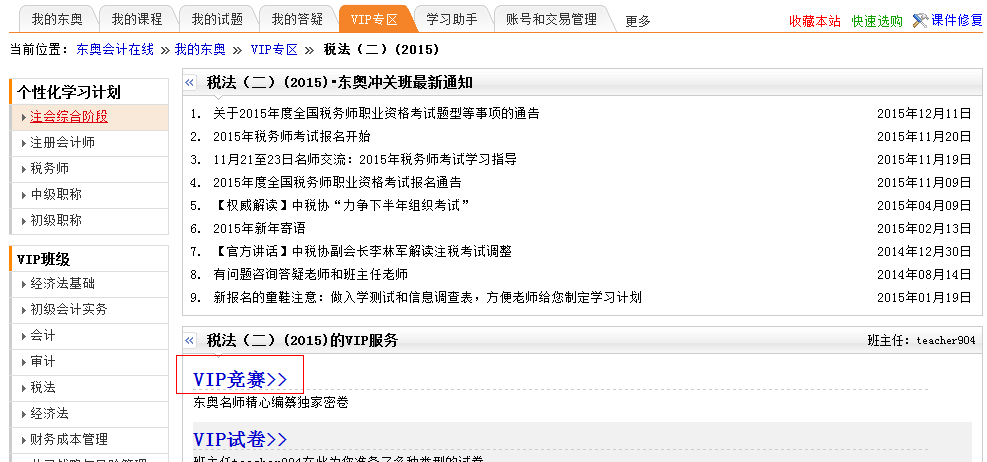Open the 账号和交易管理 tab

[551, 19]
